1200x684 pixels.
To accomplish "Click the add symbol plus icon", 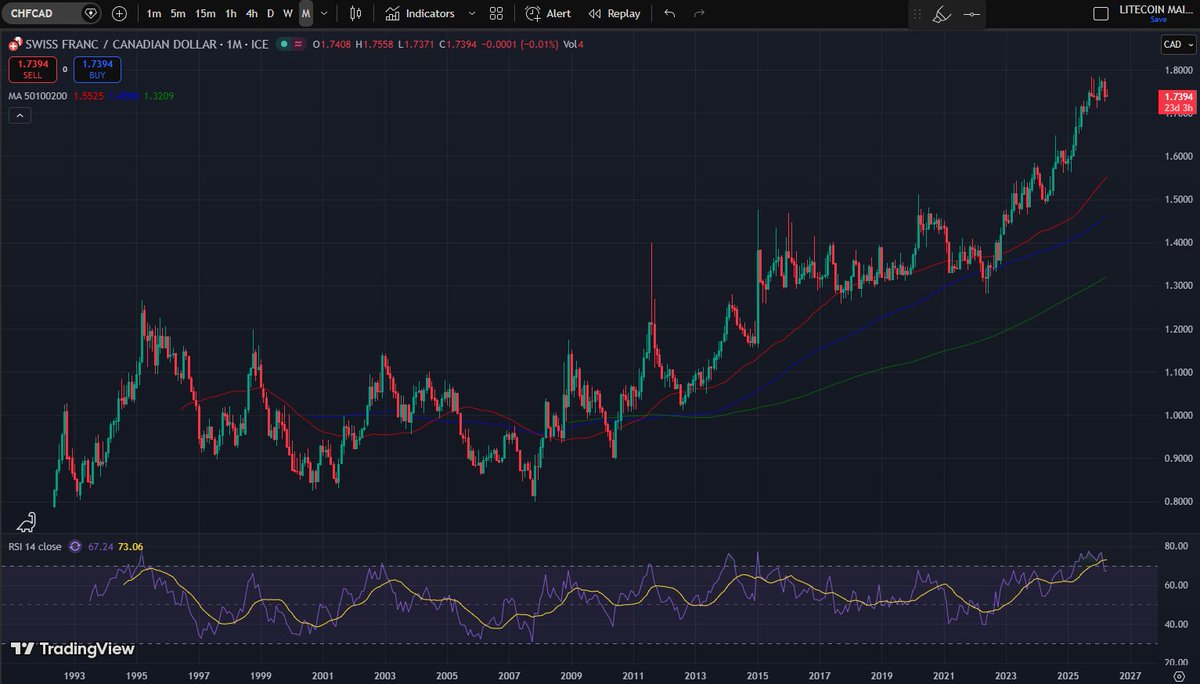I will 119,14.
